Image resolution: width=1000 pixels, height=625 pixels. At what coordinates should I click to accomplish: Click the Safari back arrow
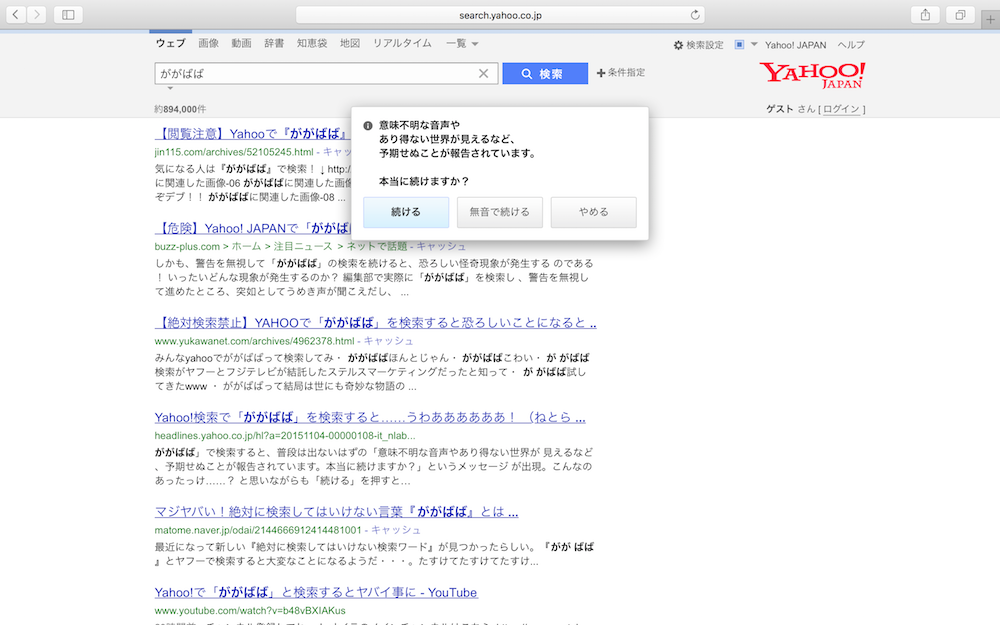click(x=15, y=15)
